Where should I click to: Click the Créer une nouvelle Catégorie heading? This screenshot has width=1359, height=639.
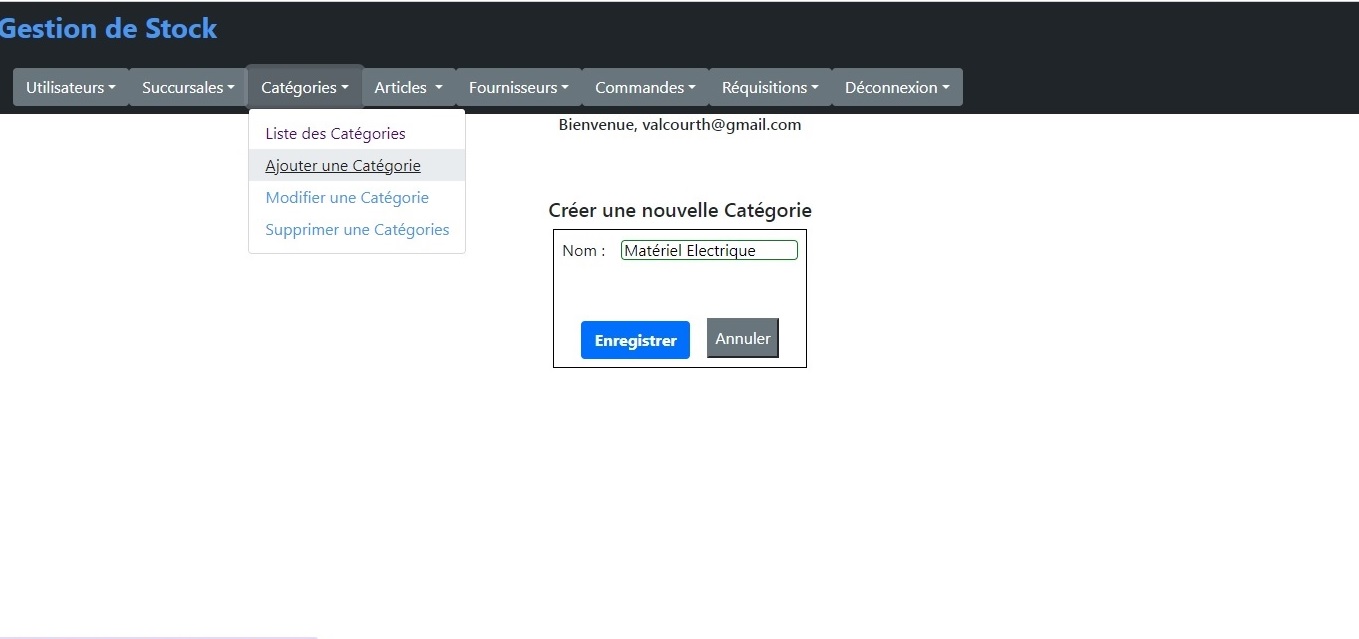pyautogui.click(x=680, y=211)
